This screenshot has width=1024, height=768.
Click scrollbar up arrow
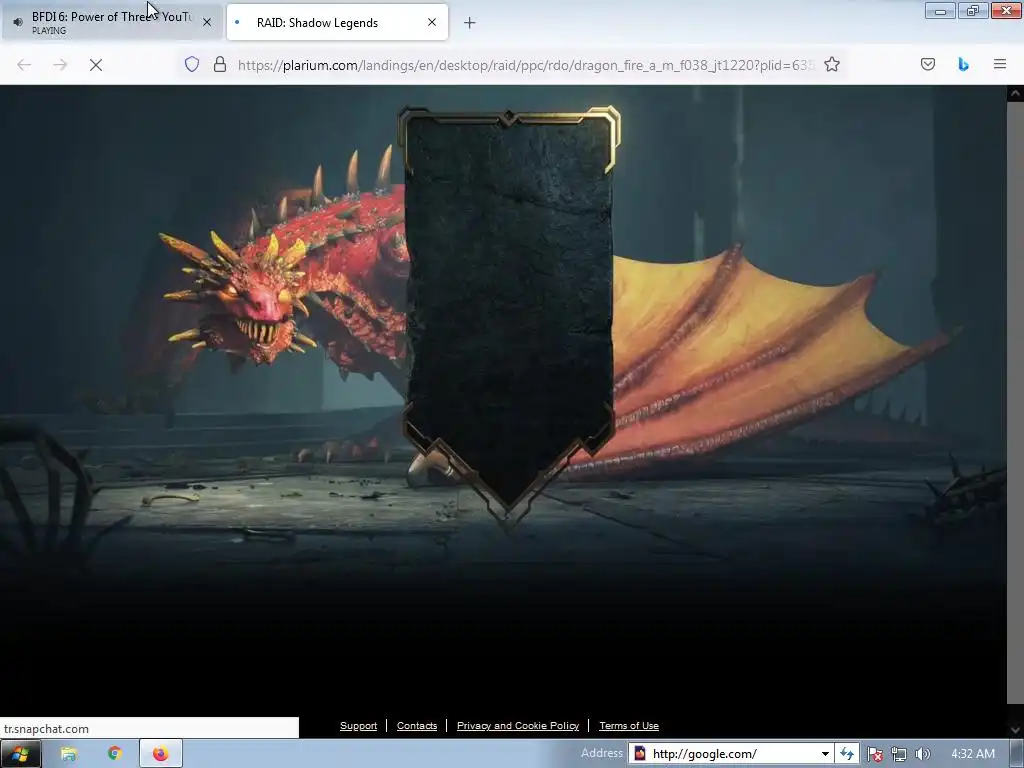1015,93
